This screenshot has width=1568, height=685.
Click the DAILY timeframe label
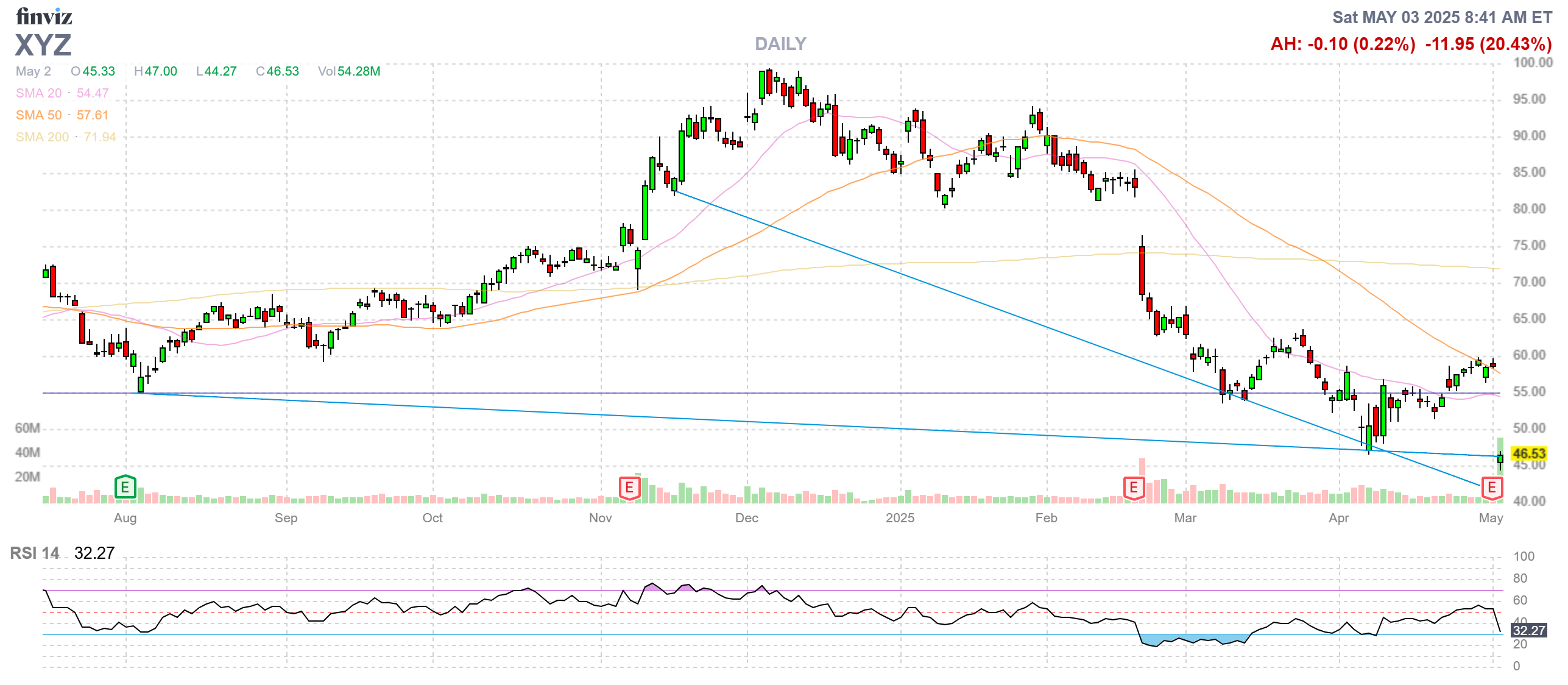780,44
